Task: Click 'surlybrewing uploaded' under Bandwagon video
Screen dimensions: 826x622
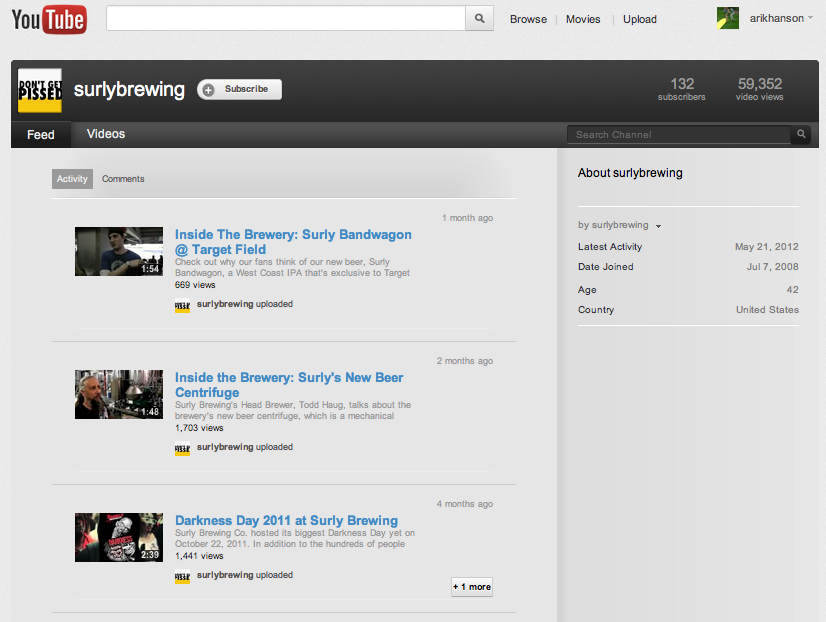Action: [245, 304]
